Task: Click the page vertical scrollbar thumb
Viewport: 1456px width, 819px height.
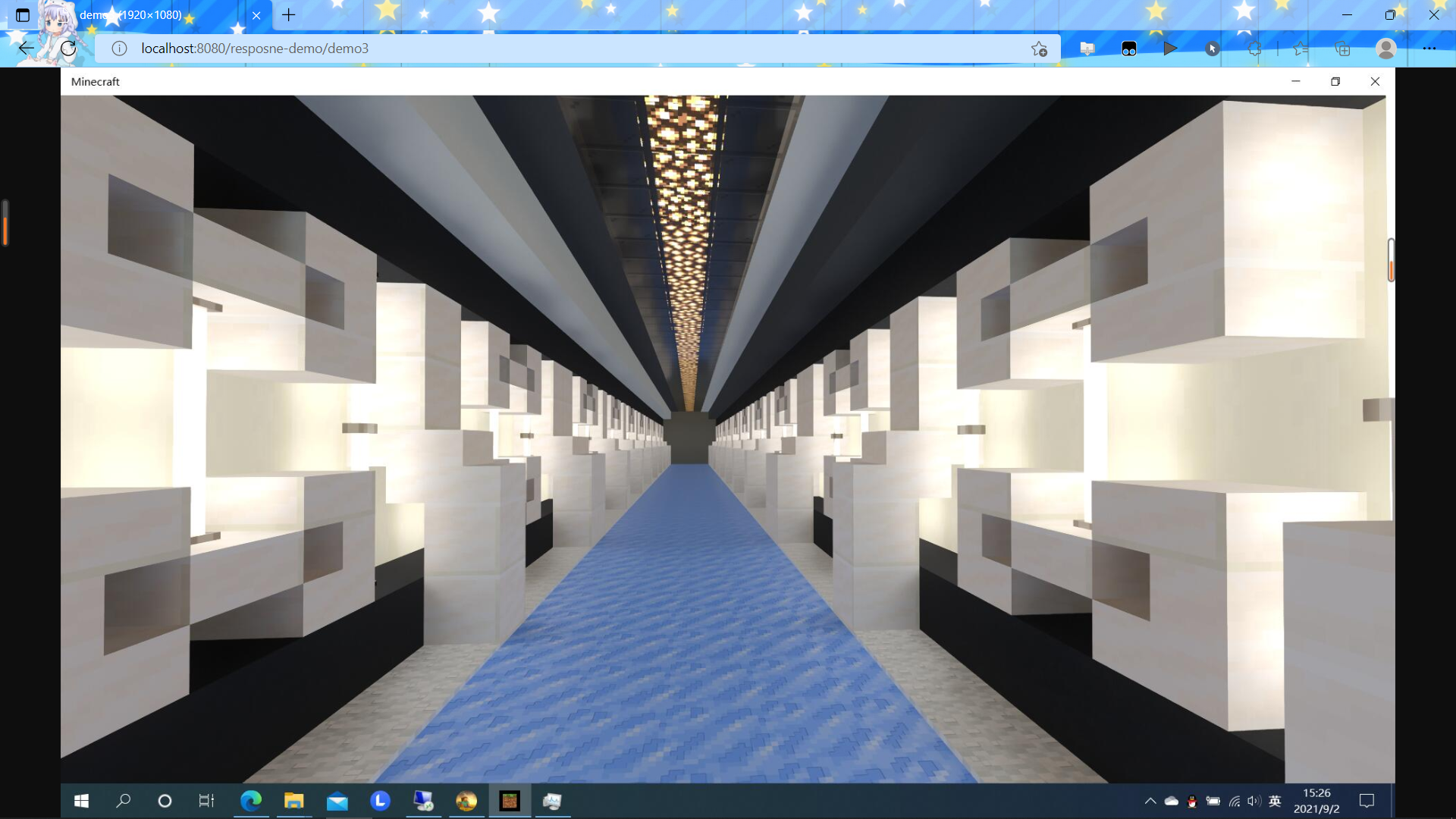Action: [1391, 260]
